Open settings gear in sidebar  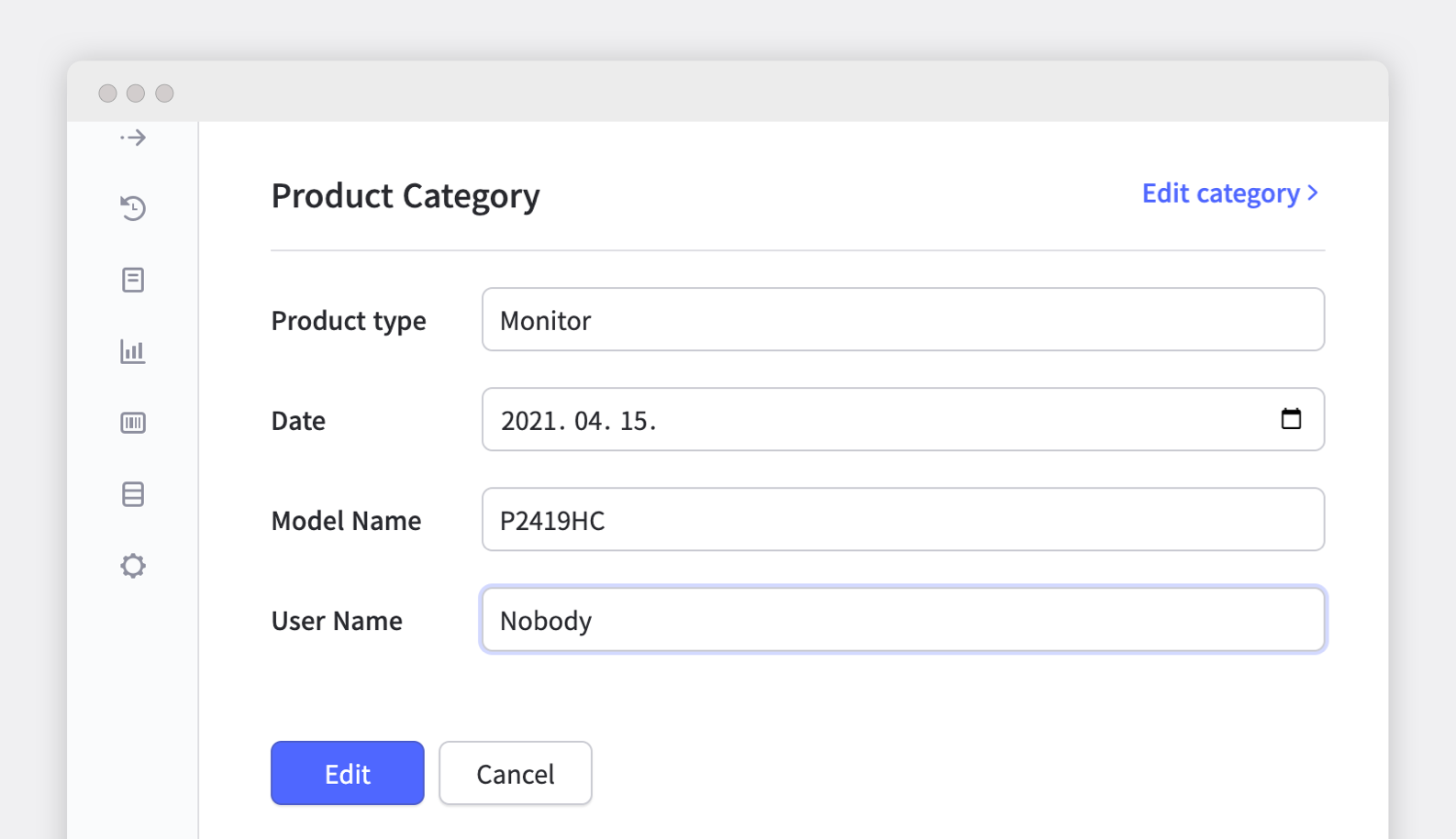point(133,566)
